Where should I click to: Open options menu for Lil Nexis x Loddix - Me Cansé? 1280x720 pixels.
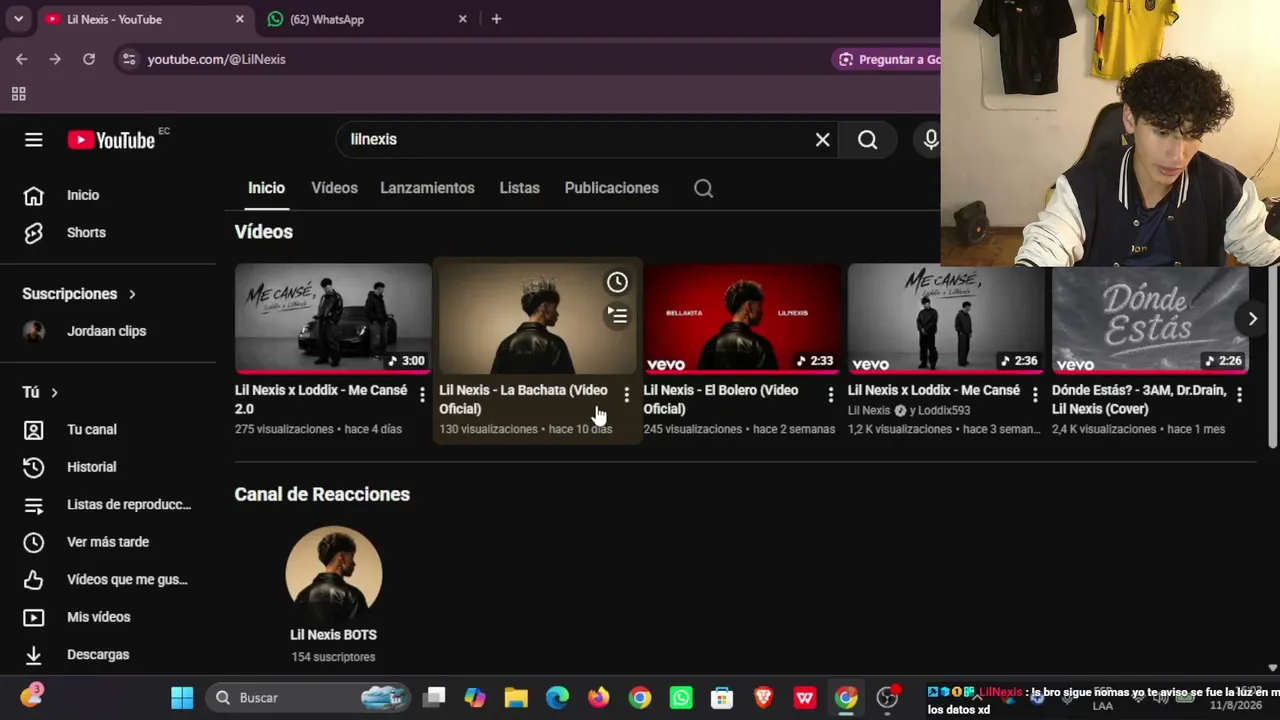click(x=1035, y=395)
